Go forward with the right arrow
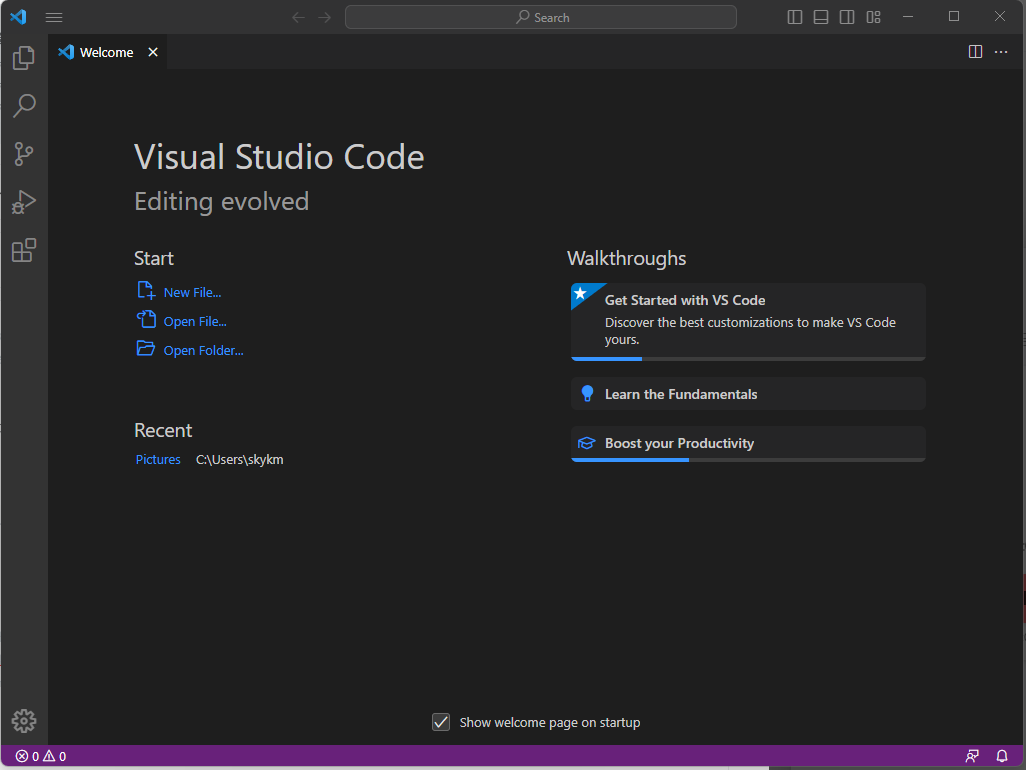Viewport: 1026px width, 770px height. coord(325,18)
